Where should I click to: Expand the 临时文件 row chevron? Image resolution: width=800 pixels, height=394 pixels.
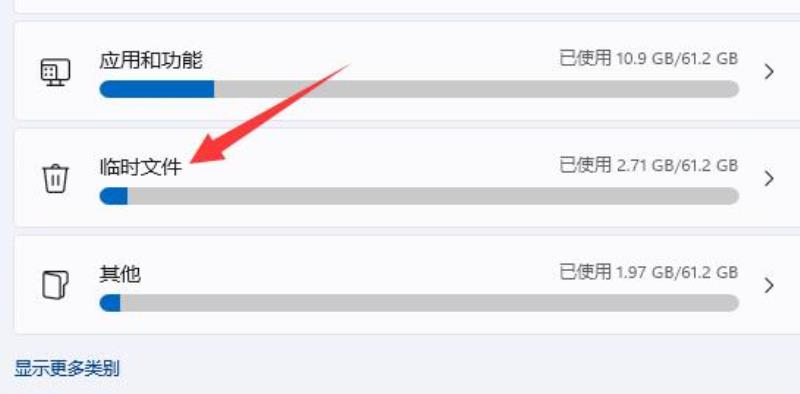769,178
